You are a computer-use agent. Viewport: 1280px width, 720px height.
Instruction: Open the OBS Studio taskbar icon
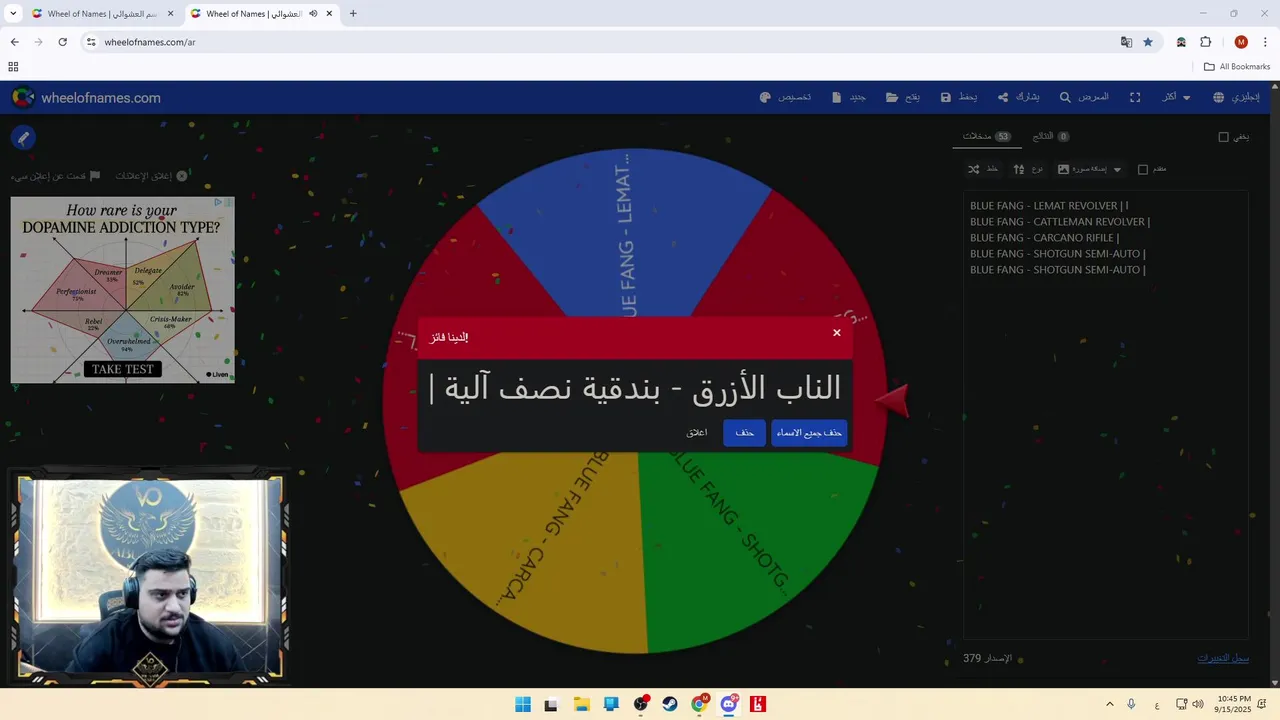click(641, 704)
